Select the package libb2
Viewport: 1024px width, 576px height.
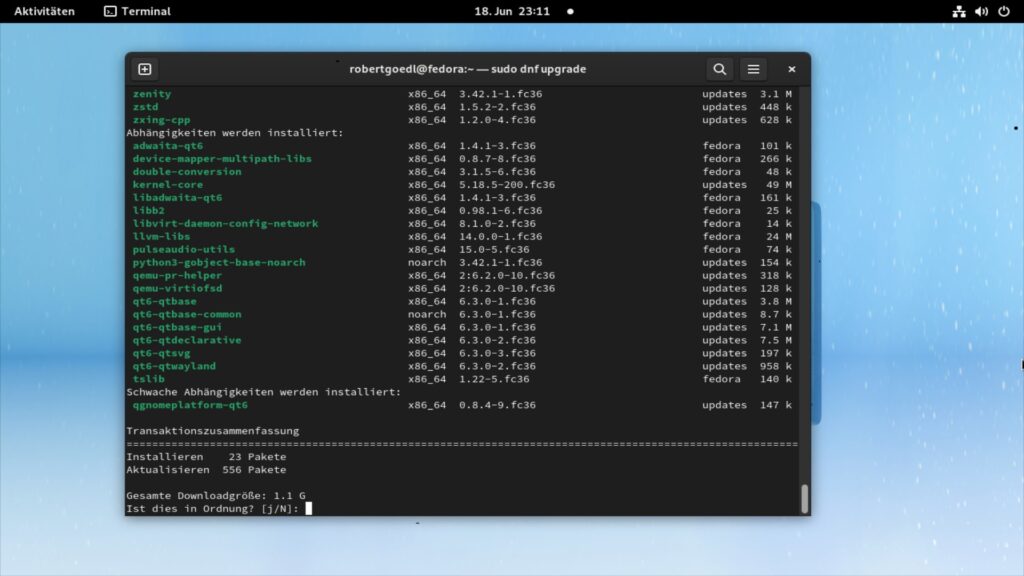point(148,210)
